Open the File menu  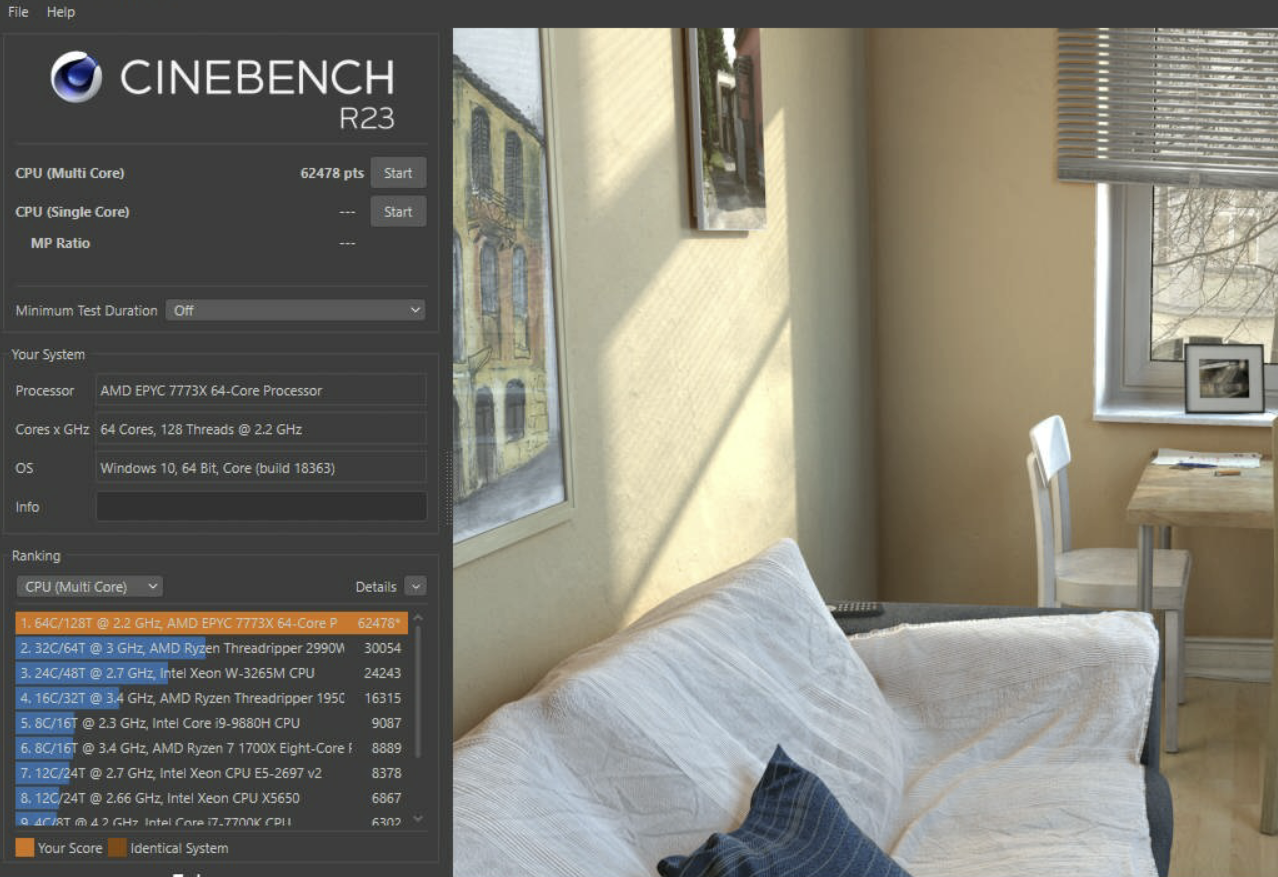tap(18, 12)
